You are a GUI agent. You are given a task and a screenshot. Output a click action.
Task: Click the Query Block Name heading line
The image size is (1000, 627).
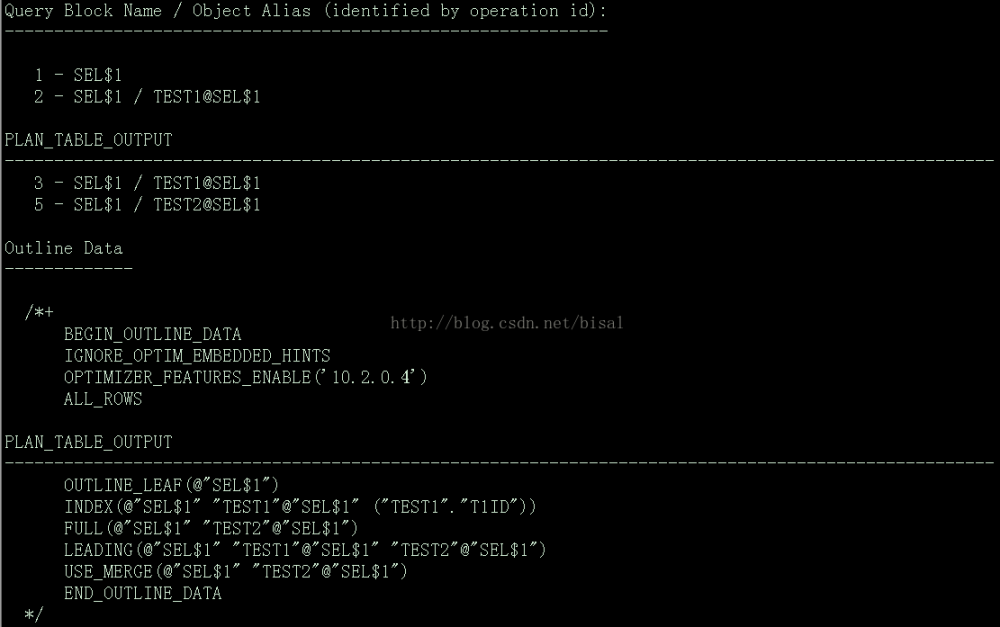pyautogui.click(x=305, y=11)
